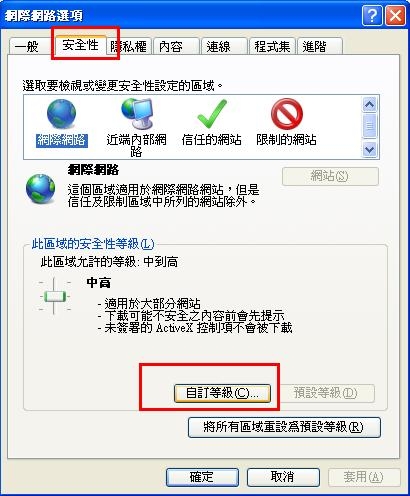Click the question mark help icon

pyautogui.click(x=372, y=15)
